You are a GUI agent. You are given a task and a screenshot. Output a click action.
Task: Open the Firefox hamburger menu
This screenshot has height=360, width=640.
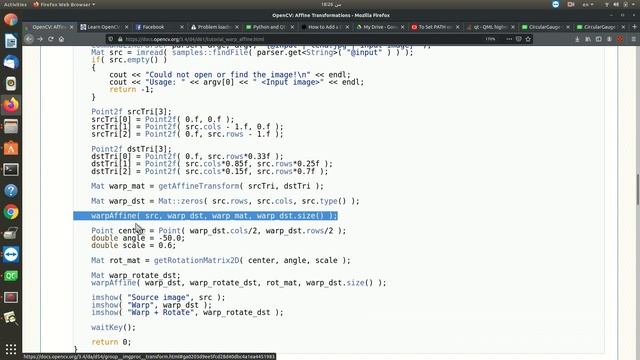pos(633,39)
